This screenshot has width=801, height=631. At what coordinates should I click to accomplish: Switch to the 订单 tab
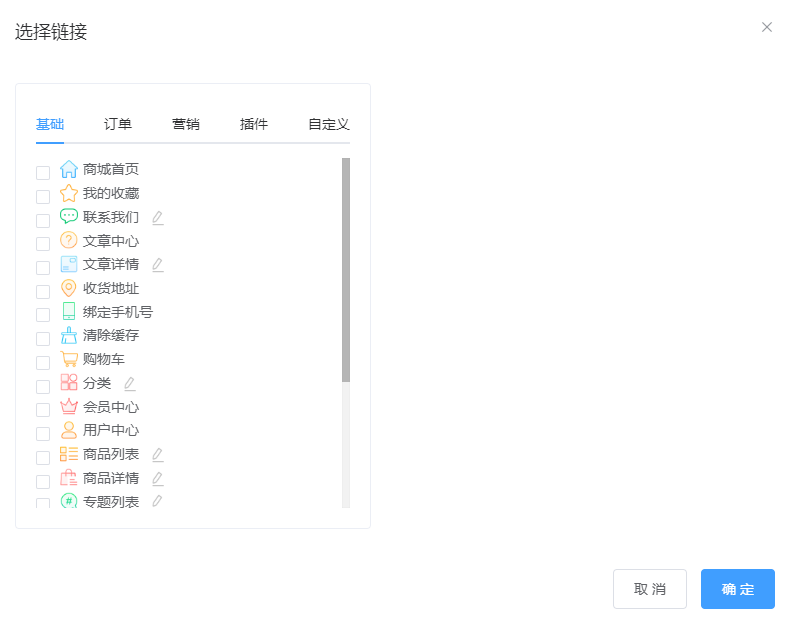click(118, 124)
